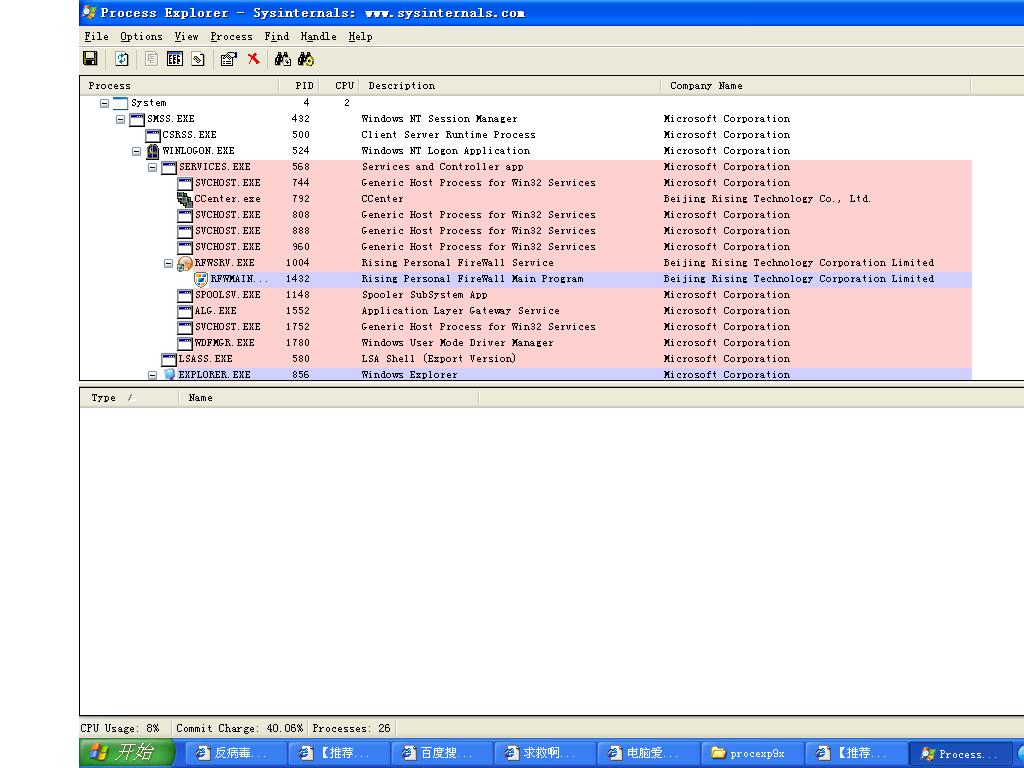Image resolution: width=1024 pixels, height=768 pixels.
Task: Click the Refresh Now toolbar icon
Action: coord(121,59)
